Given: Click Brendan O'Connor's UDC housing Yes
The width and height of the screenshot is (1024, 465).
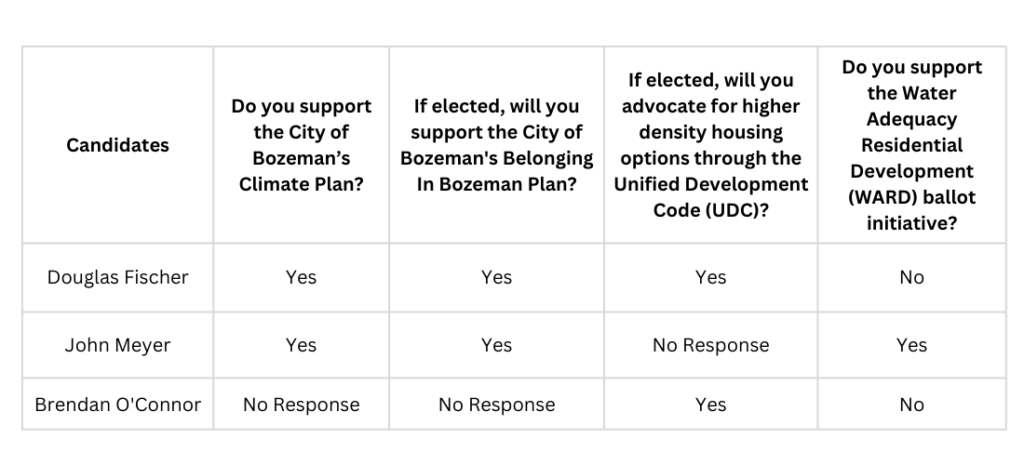Looking at the screenshot, I should click(x=710, y=405).
